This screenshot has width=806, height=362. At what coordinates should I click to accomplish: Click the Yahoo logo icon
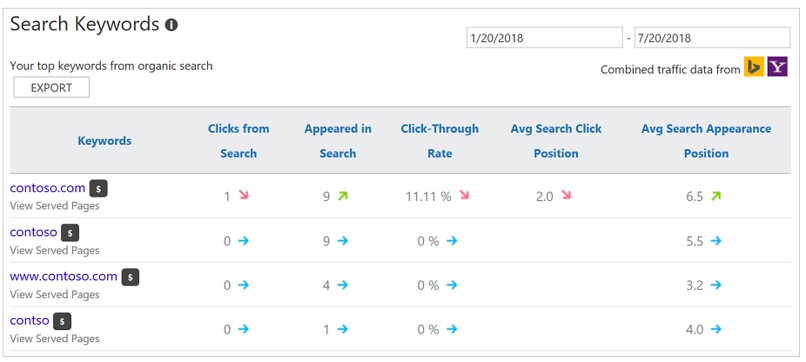click(778, 67)
